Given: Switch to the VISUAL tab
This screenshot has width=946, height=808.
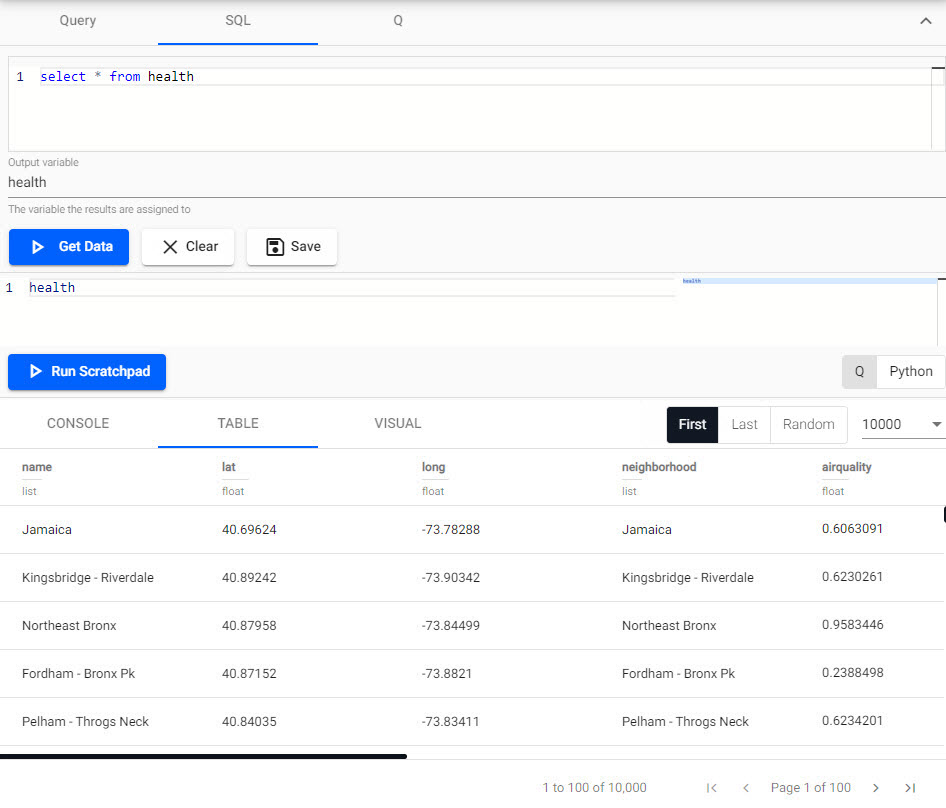Looking at the screenshot, I should tap(398, 424).
